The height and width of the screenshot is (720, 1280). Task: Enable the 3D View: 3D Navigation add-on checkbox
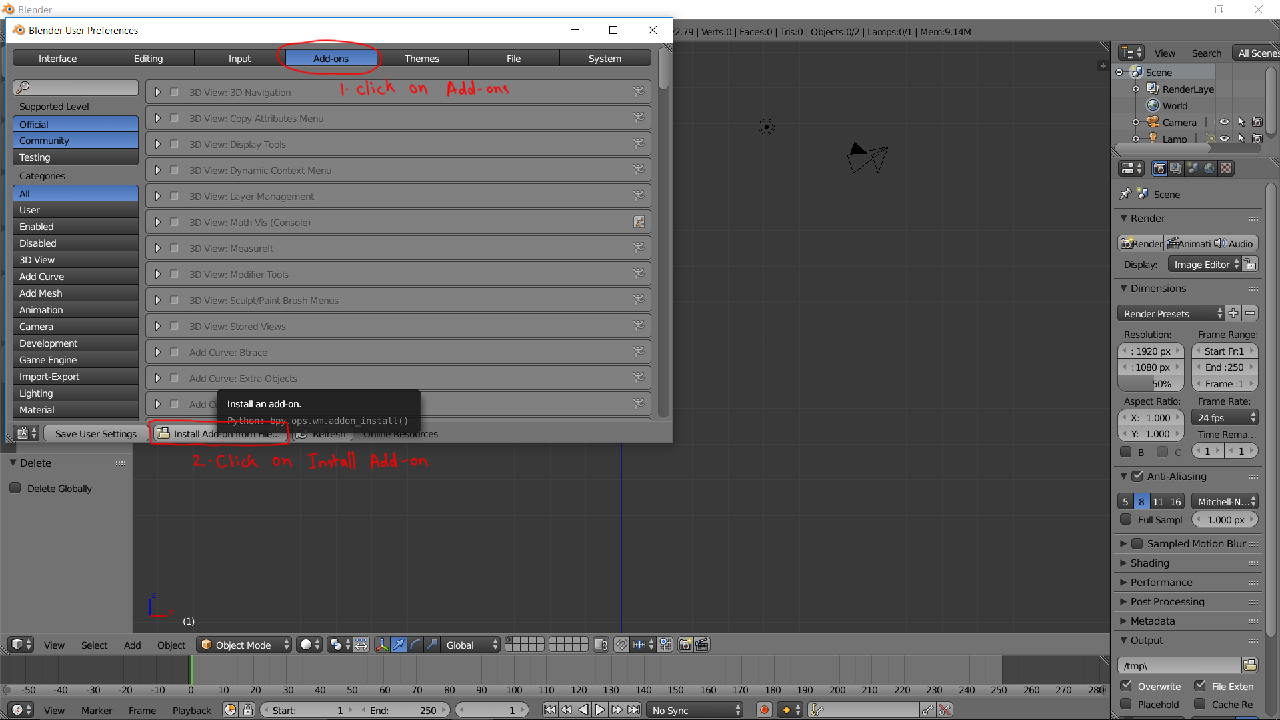coord(174,92)
